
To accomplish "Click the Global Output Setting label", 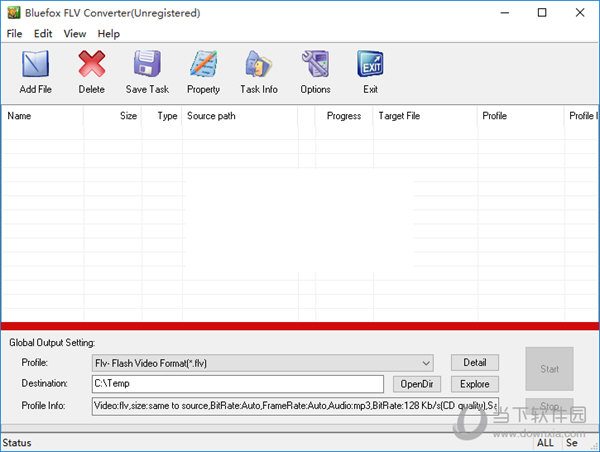I will tap(52, 343).
